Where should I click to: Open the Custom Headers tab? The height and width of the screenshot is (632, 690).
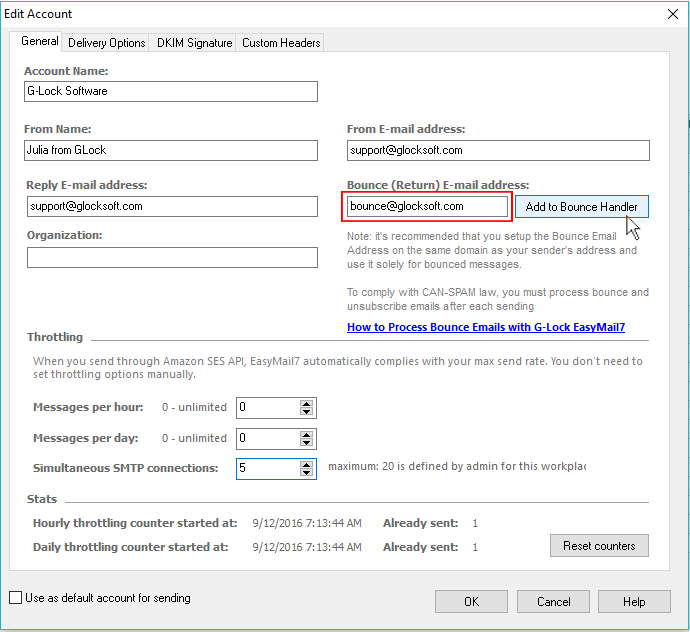281,43
